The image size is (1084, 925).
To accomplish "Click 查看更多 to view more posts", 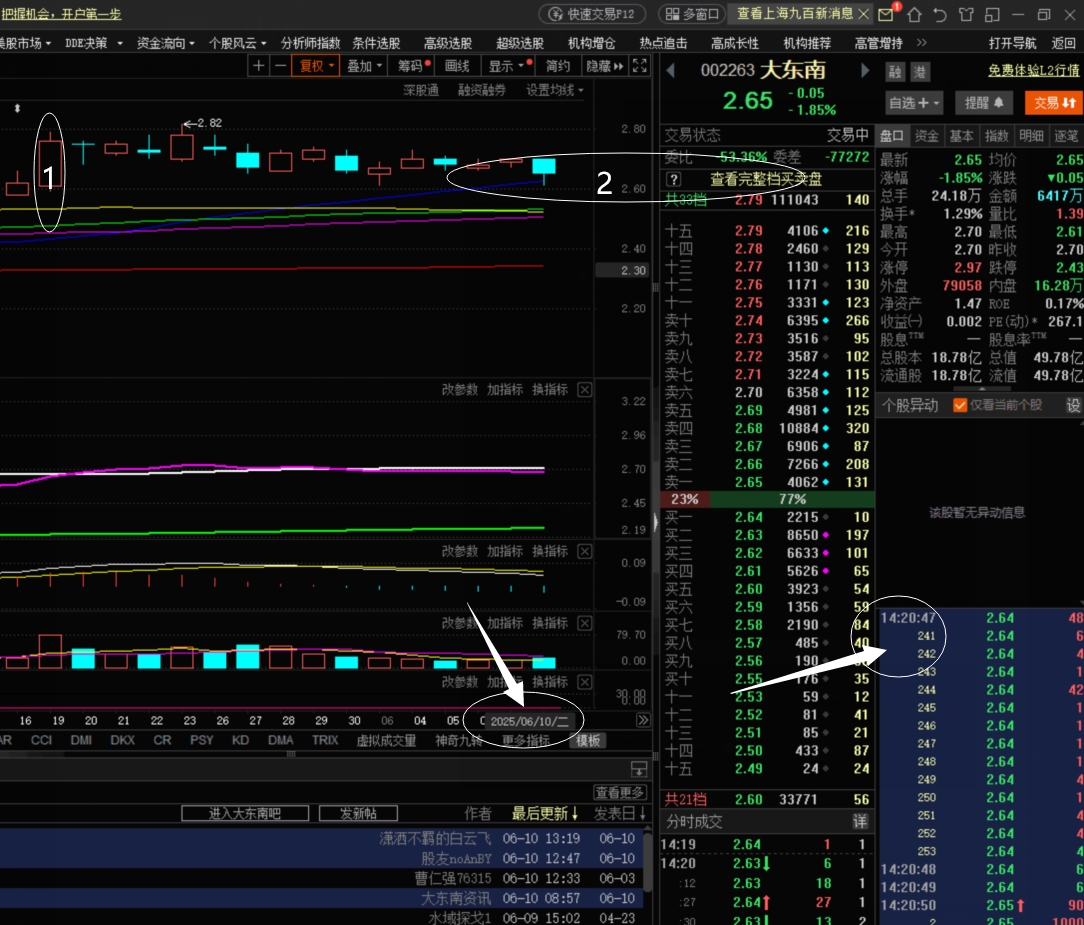I will 619,792.
